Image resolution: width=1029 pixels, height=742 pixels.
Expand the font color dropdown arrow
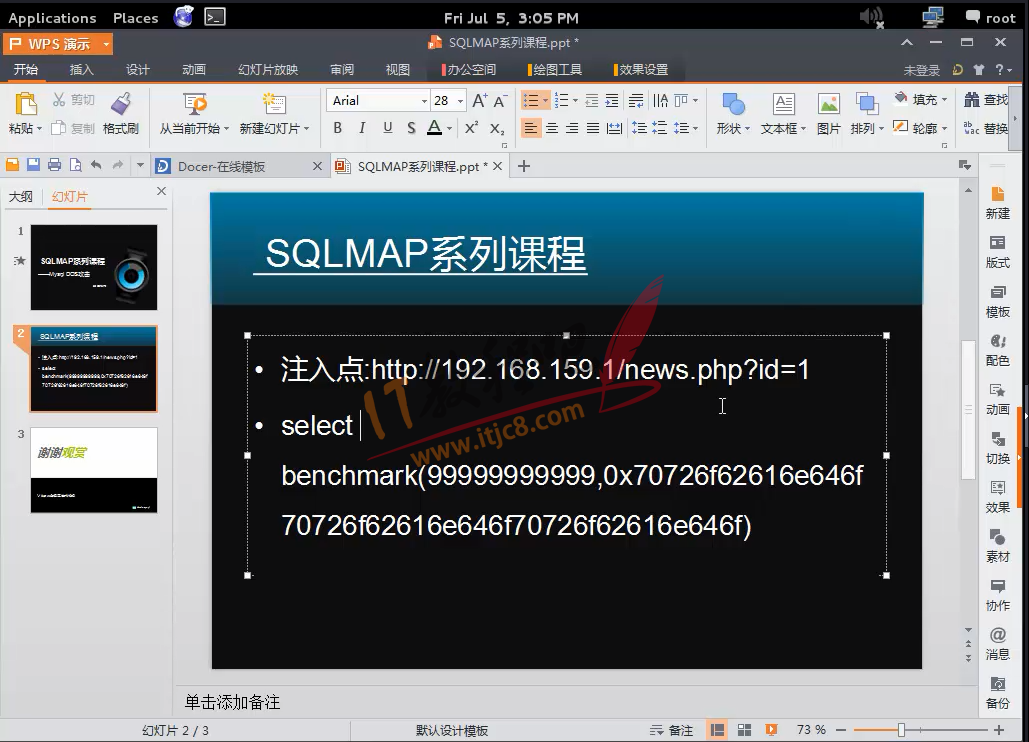point(450,129)
